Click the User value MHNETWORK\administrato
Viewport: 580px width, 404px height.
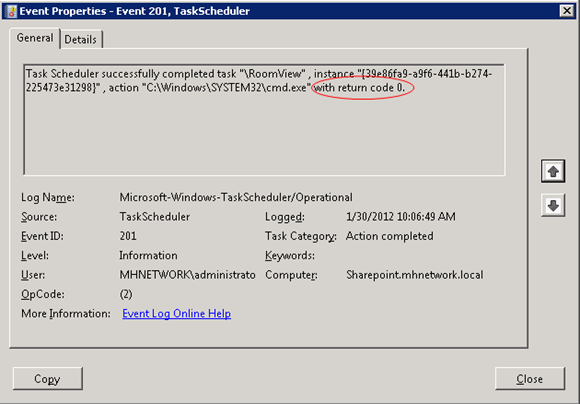click(x=187, y=275)
